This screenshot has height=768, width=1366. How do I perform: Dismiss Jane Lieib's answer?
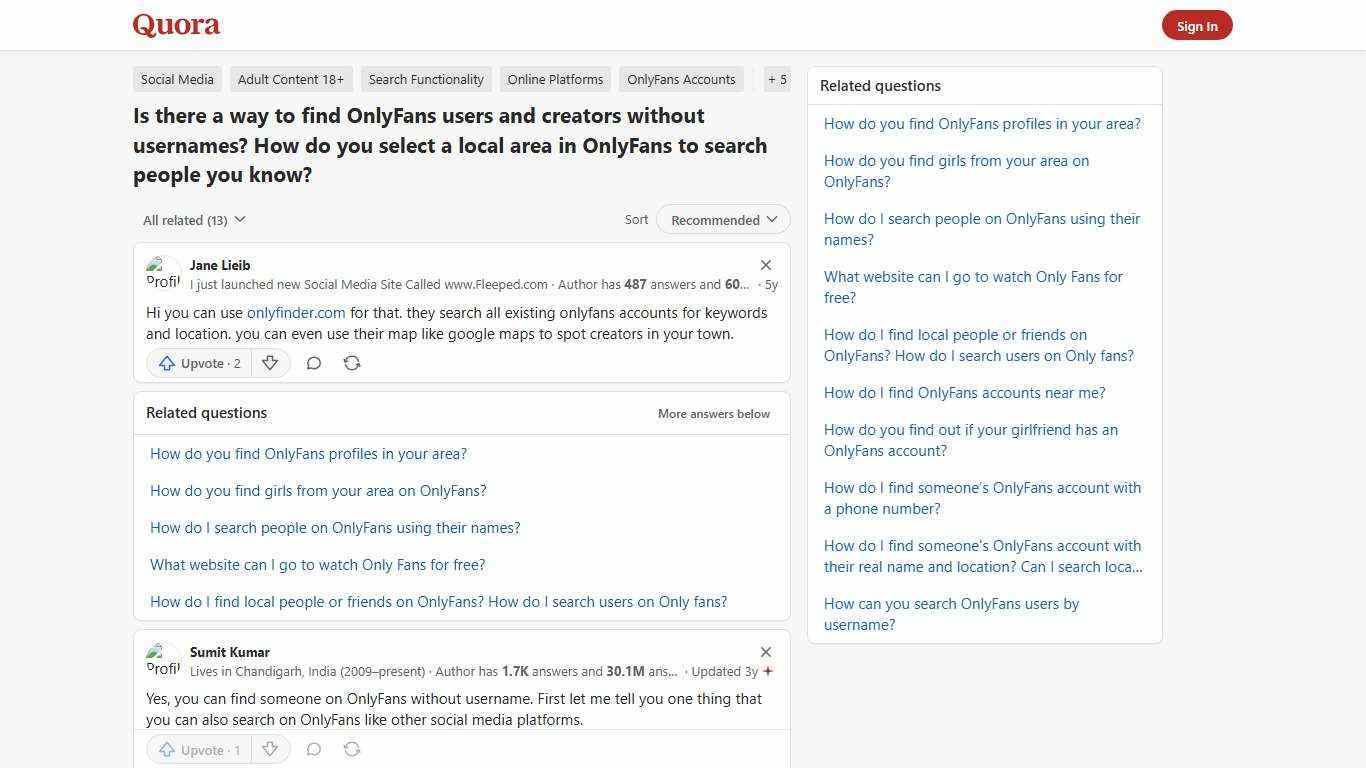pyautogui.click(x=766, y=265)
